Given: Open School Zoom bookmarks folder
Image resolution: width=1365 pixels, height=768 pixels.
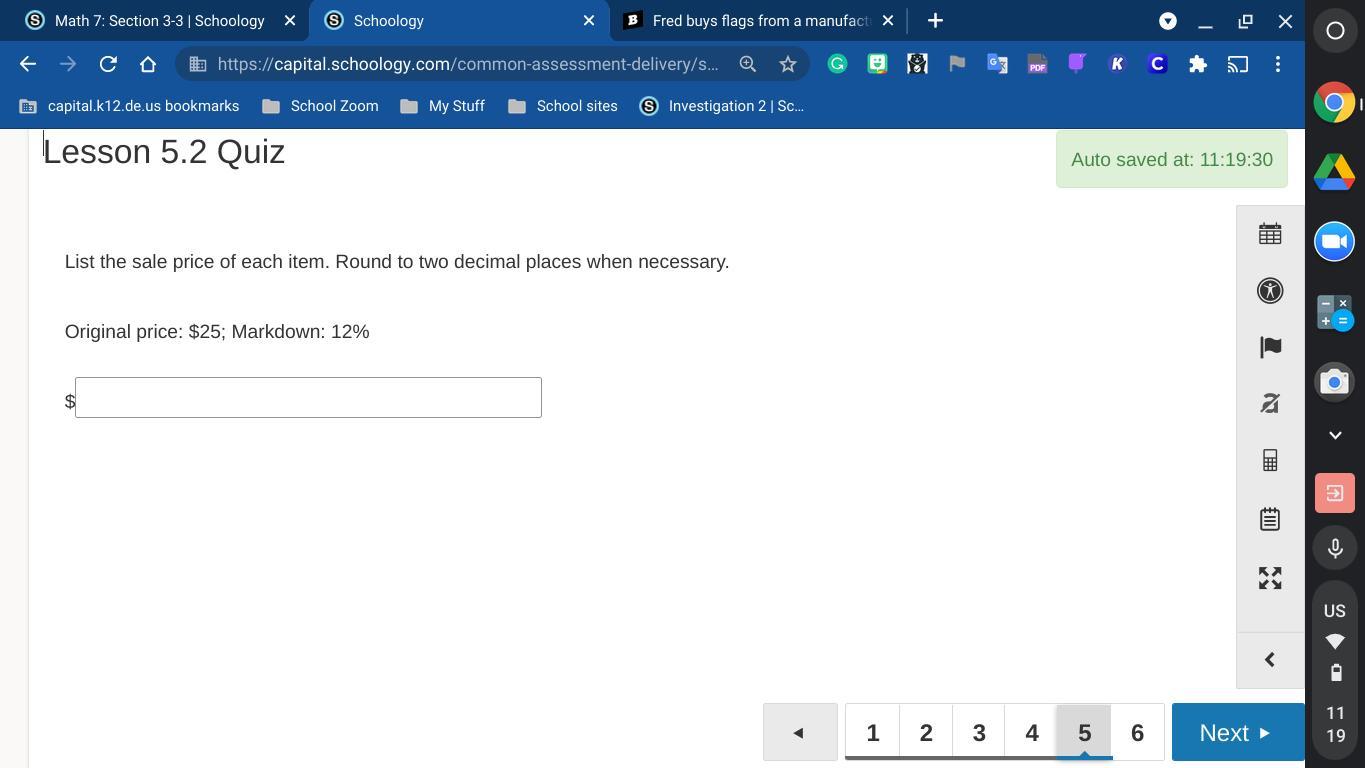Looking at the screenshot, I should tap(320, 106).
